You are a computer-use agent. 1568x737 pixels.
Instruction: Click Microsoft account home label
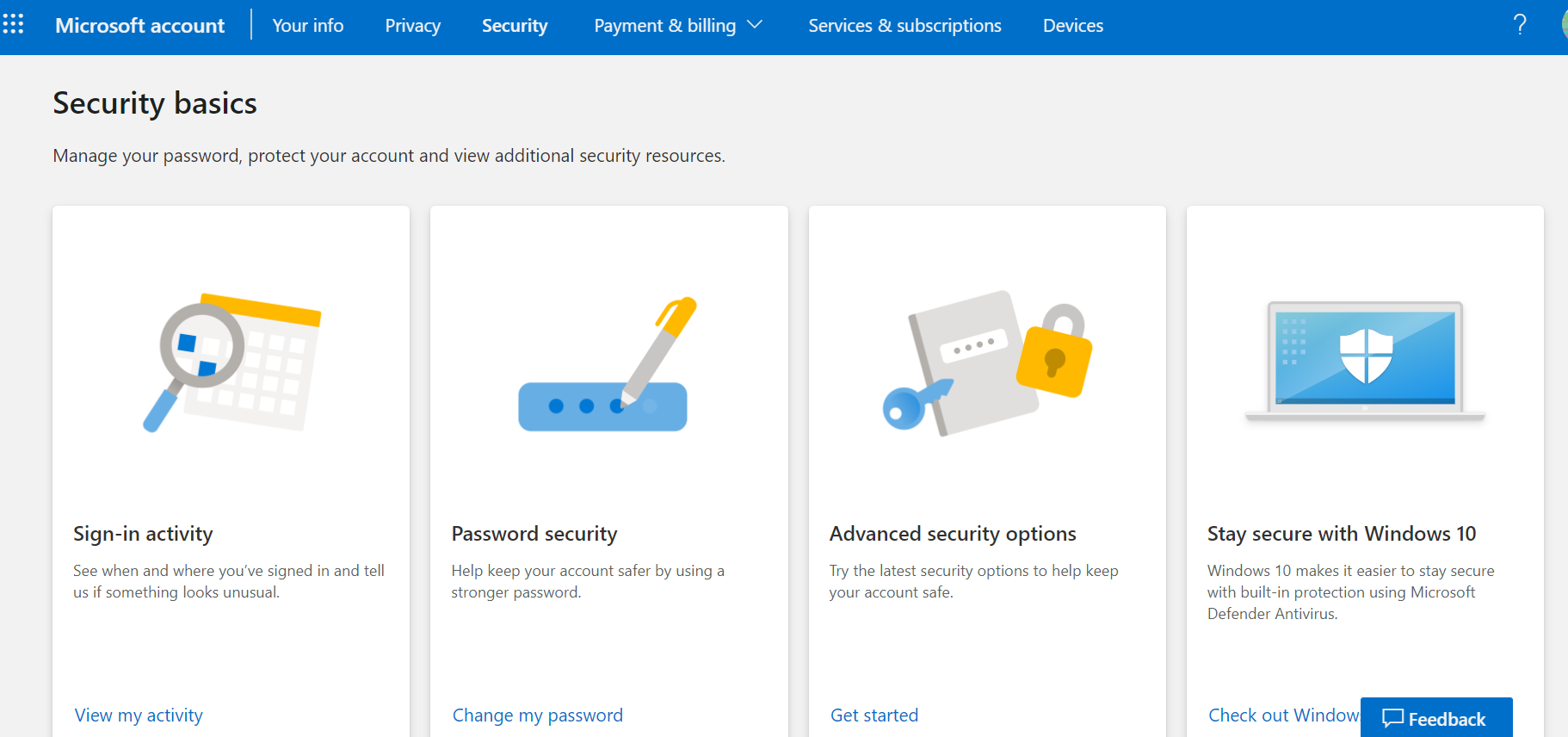coord(139,25)
